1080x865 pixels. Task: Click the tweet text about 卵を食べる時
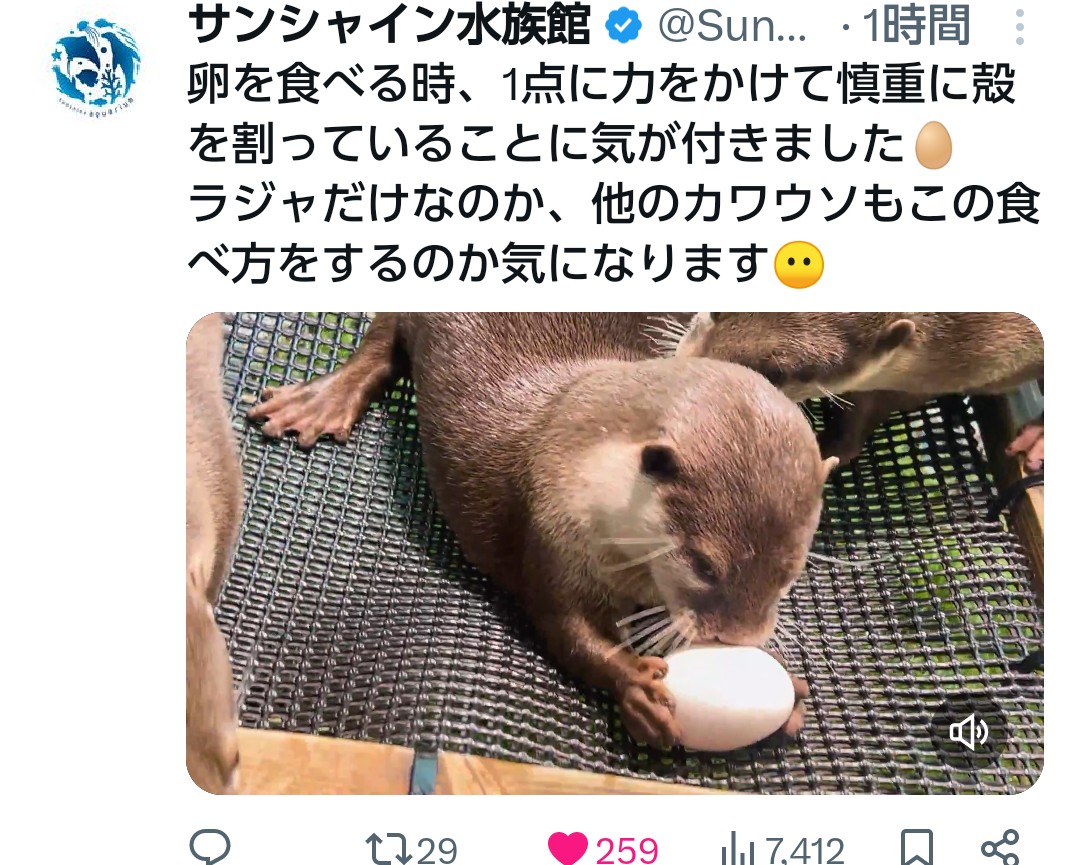613,174
